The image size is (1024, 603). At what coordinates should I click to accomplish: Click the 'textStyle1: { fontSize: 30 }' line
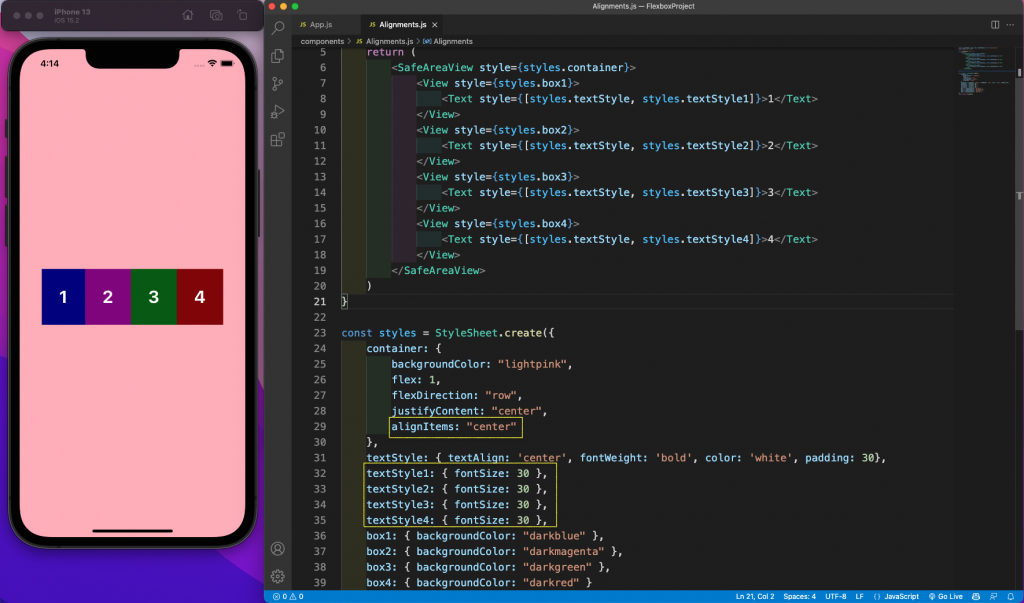pyautogui.click(x=456, y=474)
